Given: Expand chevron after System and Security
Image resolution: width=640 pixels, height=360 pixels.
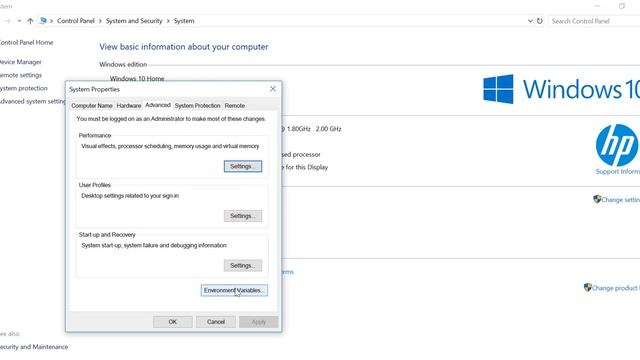Looking at the screenshot, I should [x=168, y=21].
